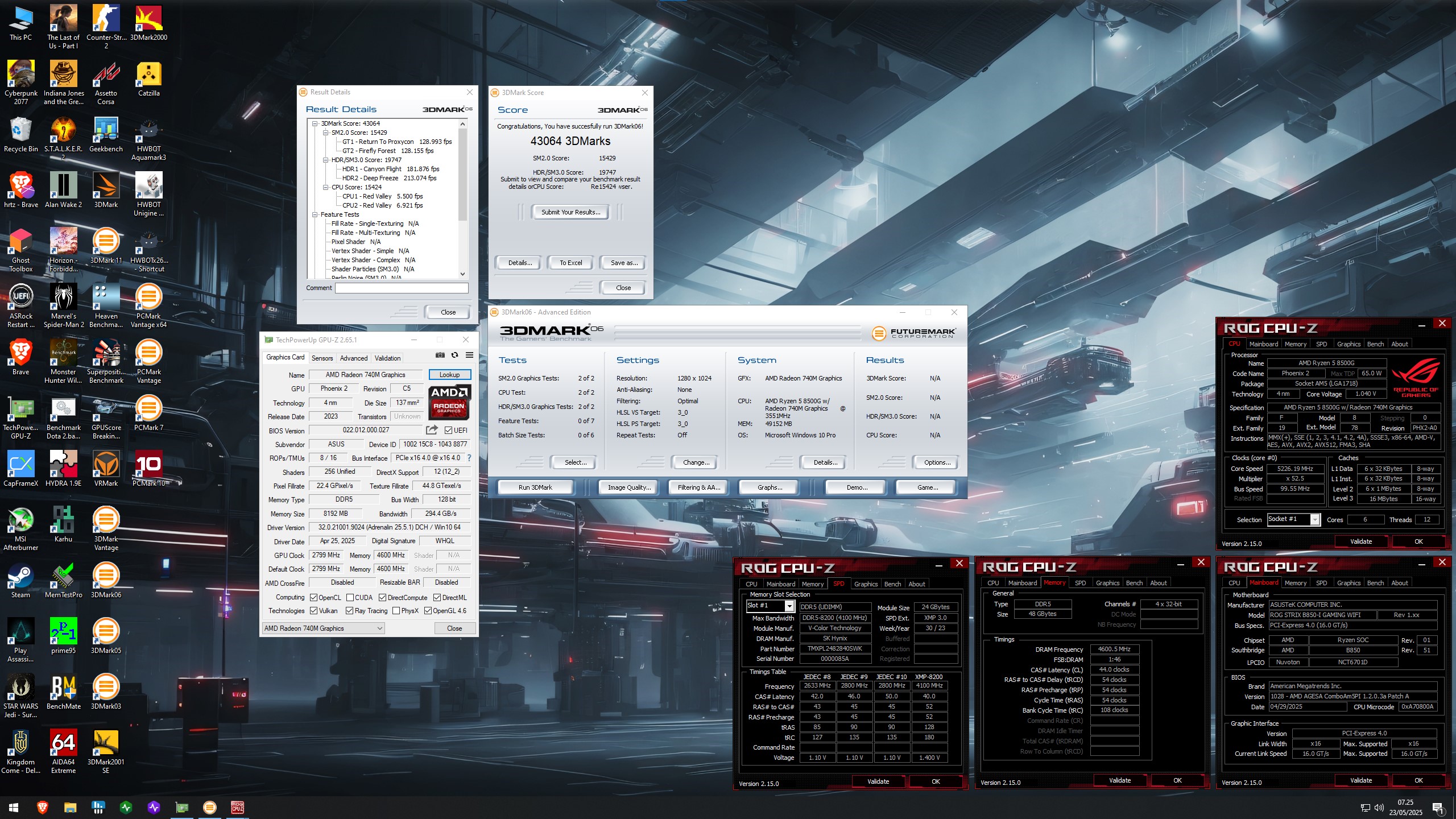Open the 3DMark2000 desktop icon
This screenshot has width=1456, height=819.
click(x=148, y=24)
